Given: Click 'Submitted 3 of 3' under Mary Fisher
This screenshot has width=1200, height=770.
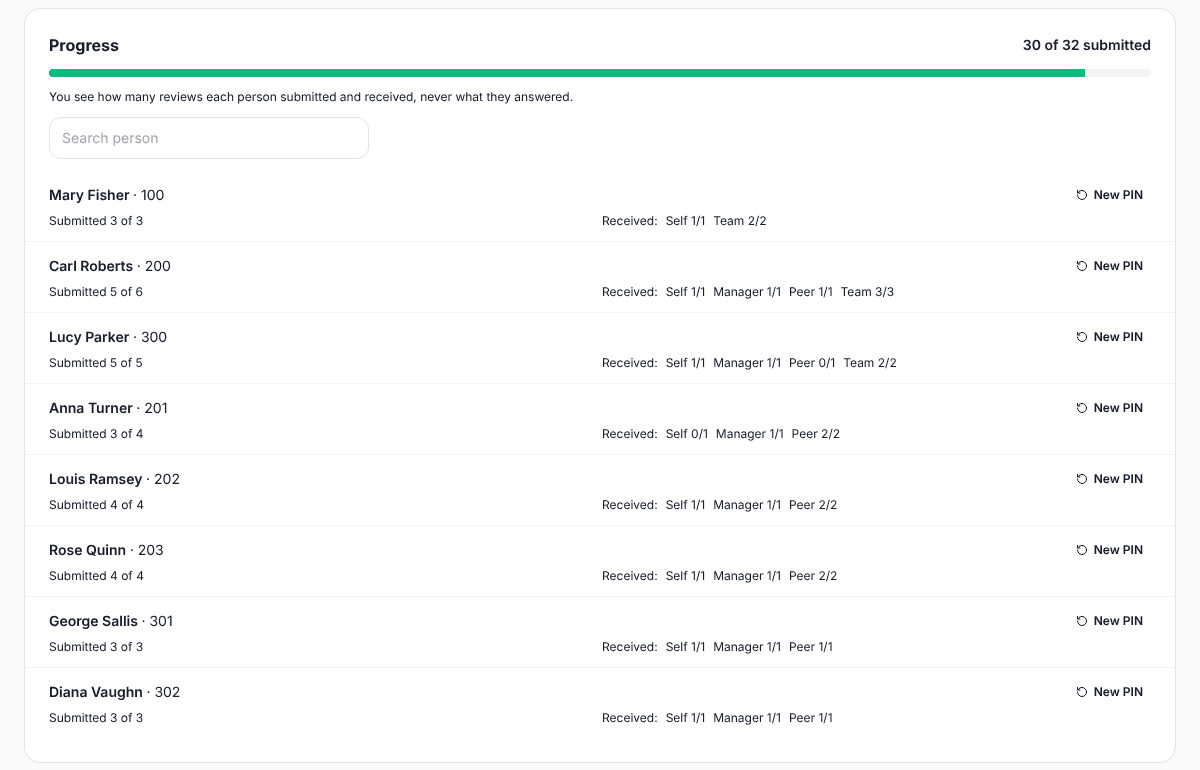Looking at the screenshot, I should click(x=96, y=221).
